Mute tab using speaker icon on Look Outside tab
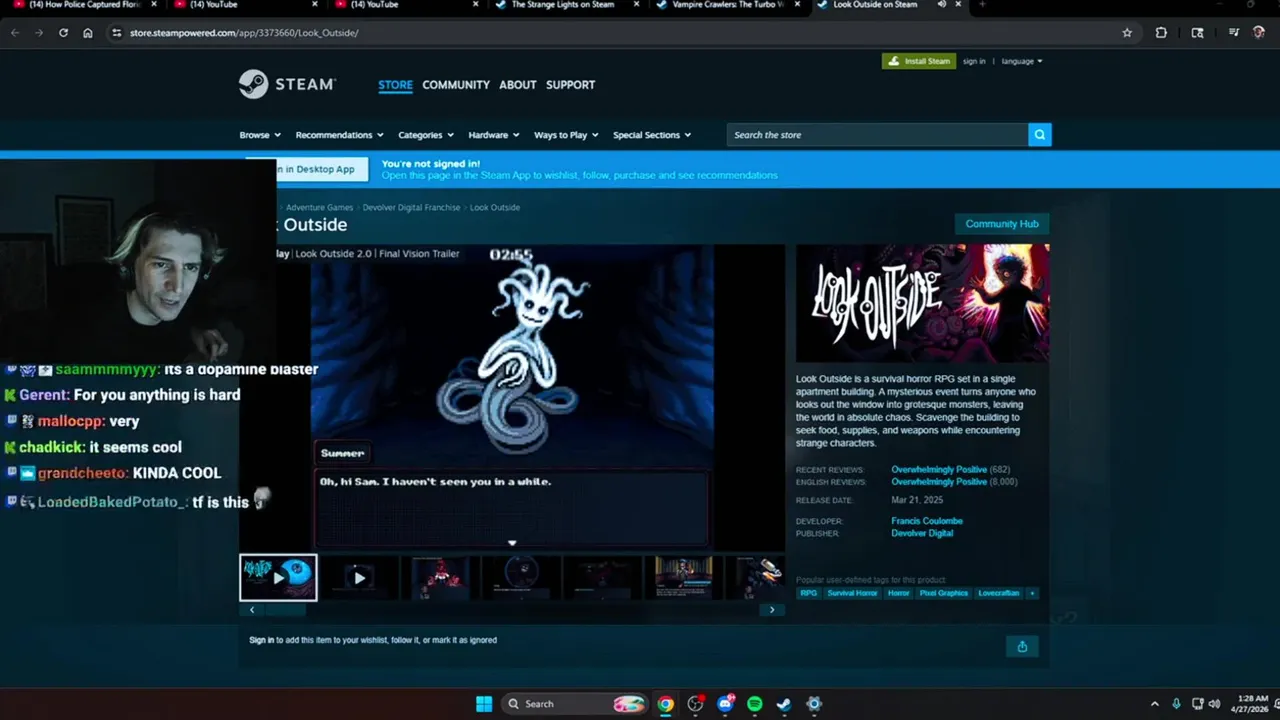The width and height of the screenshot is (1280, 720). (x=942, y=5)
